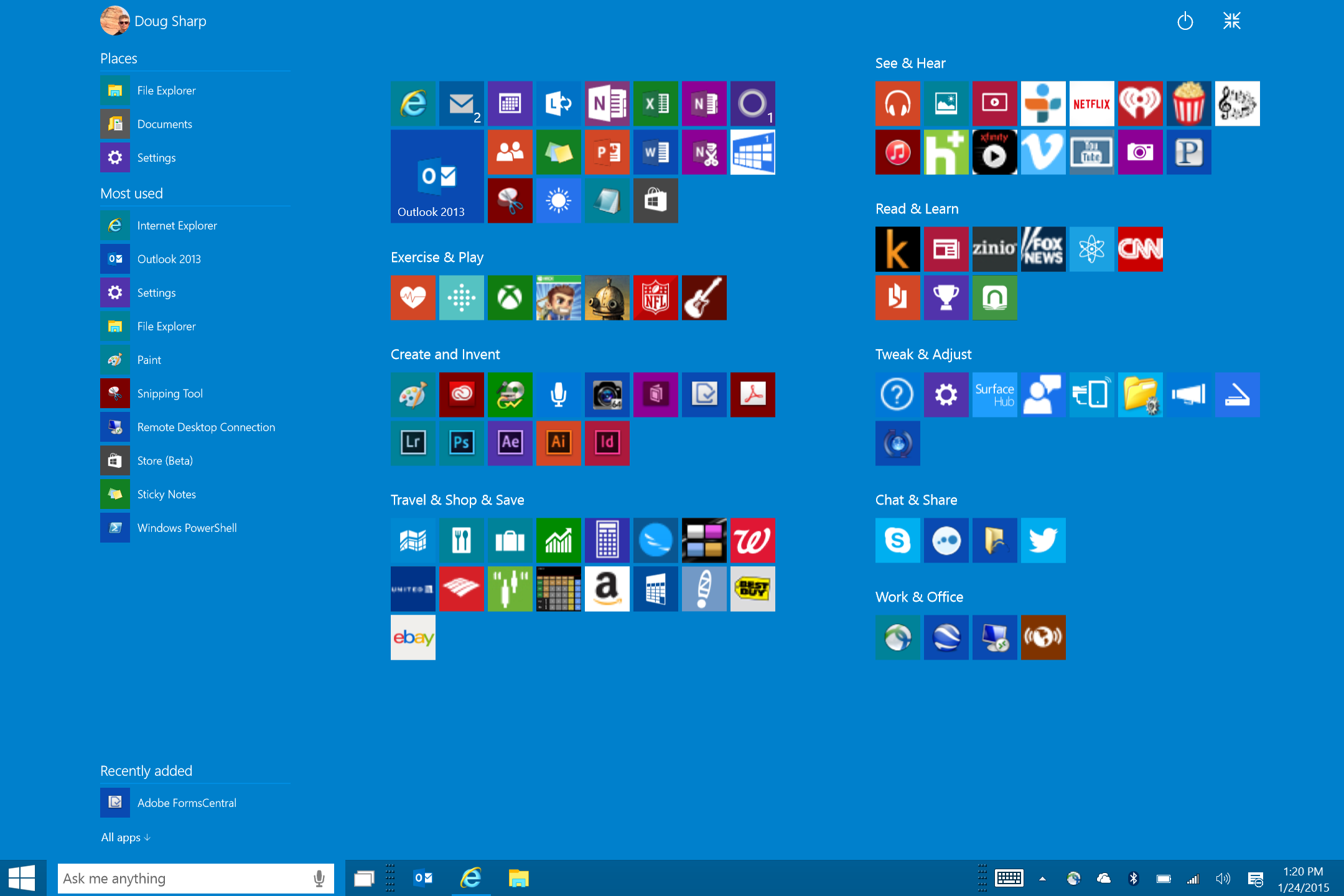Open the After Effects tile
Screen dimensions: 1344x896
pos(510,443)
